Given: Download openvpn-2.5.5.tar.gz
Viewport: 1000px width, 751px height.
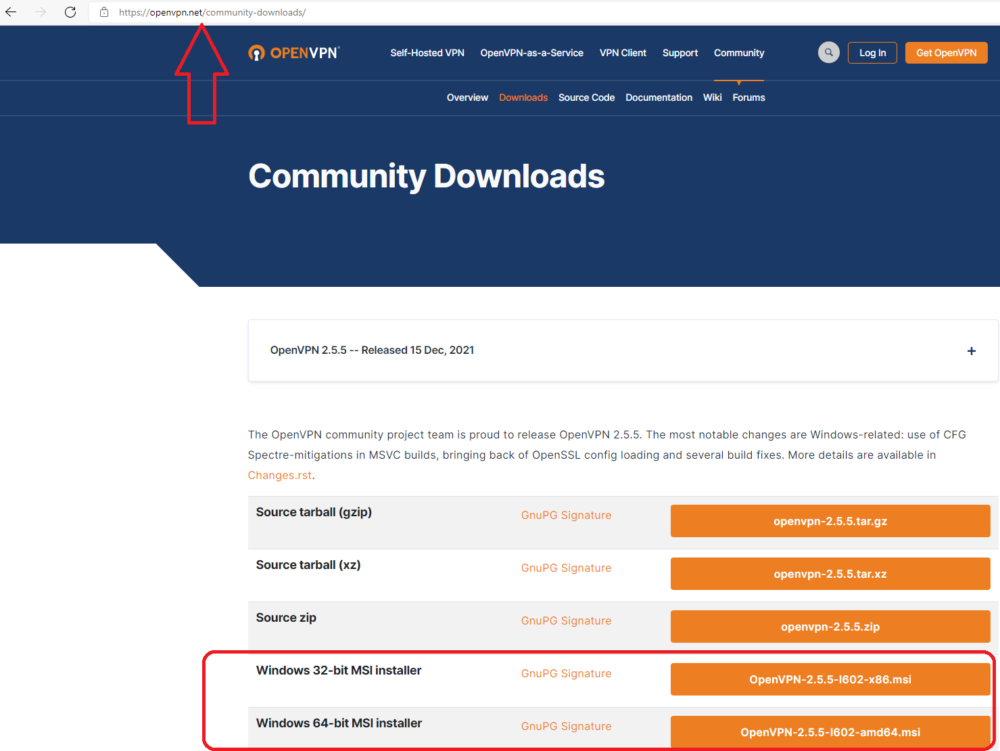Looking at the screenshot, I should [x=830, y=521].
